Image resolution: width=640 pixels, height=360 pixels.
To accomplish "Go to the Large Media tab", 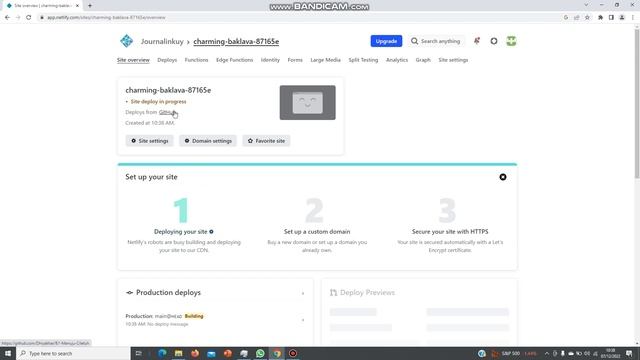I will [325, 60].
